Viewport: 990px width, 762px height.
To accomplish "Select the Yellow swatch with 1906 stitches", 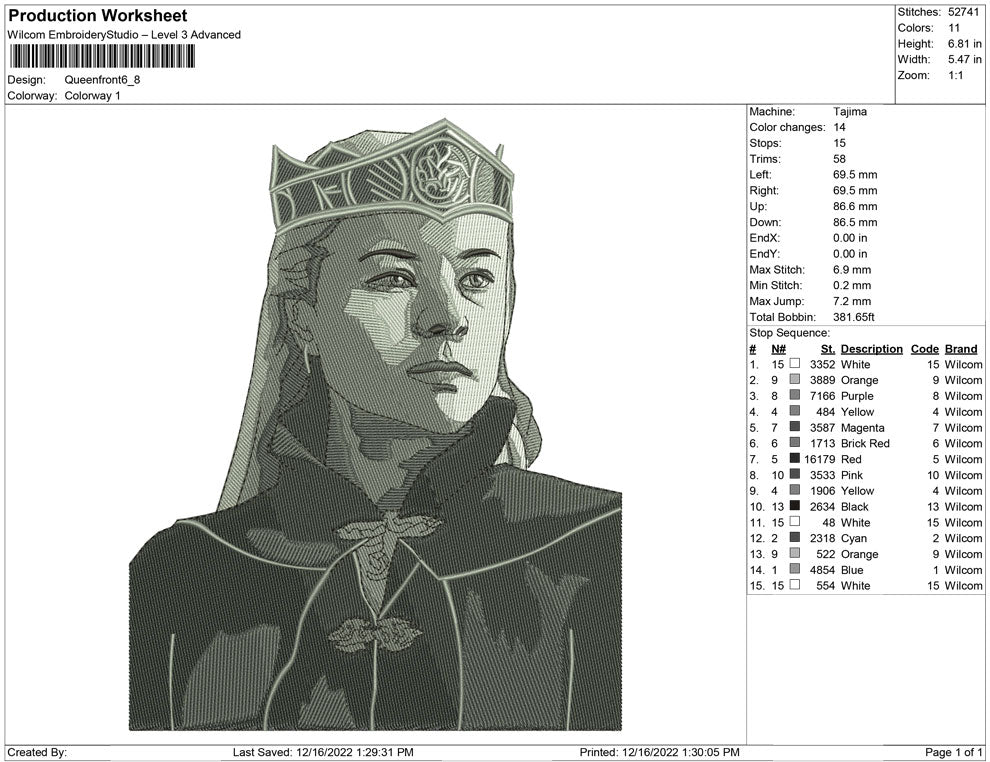I will tap(795, 490).
